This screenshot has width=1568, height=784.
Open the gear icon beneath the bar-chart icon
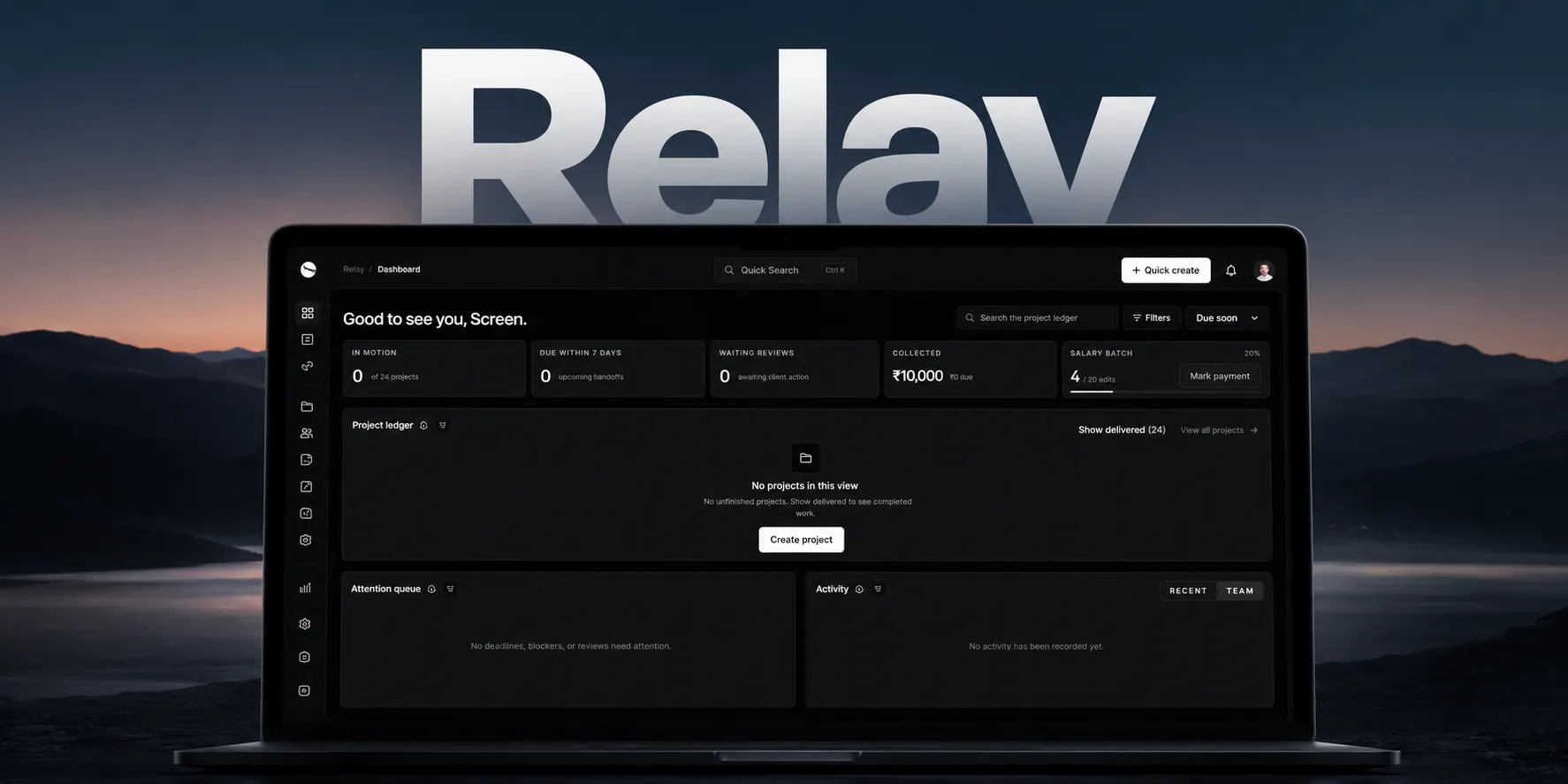click(x=305, y=624)
